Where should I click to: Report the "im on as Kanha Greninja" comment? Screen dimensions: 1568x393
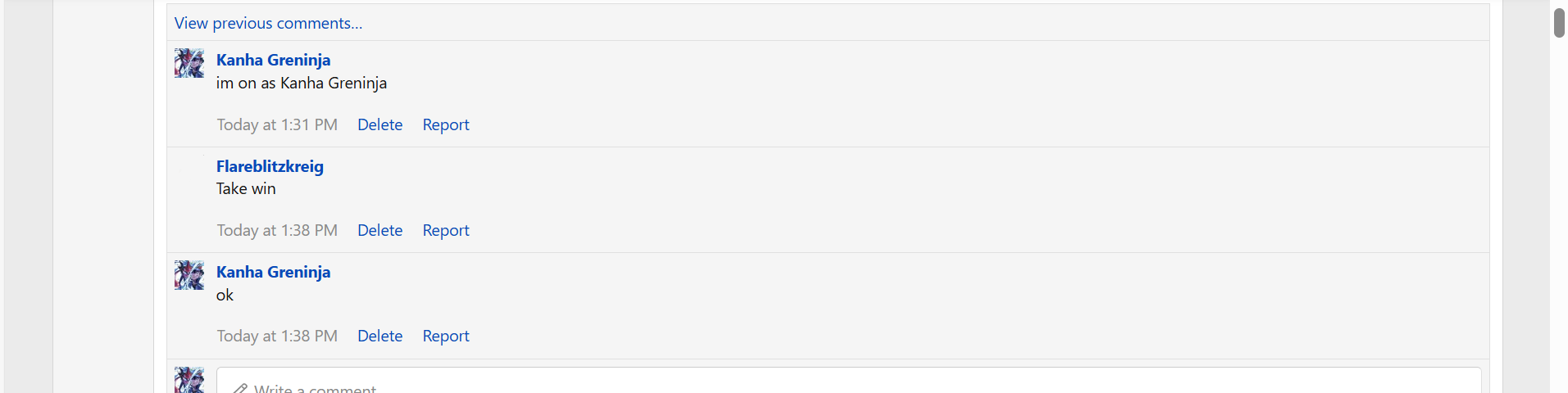(x=446, y=124)
